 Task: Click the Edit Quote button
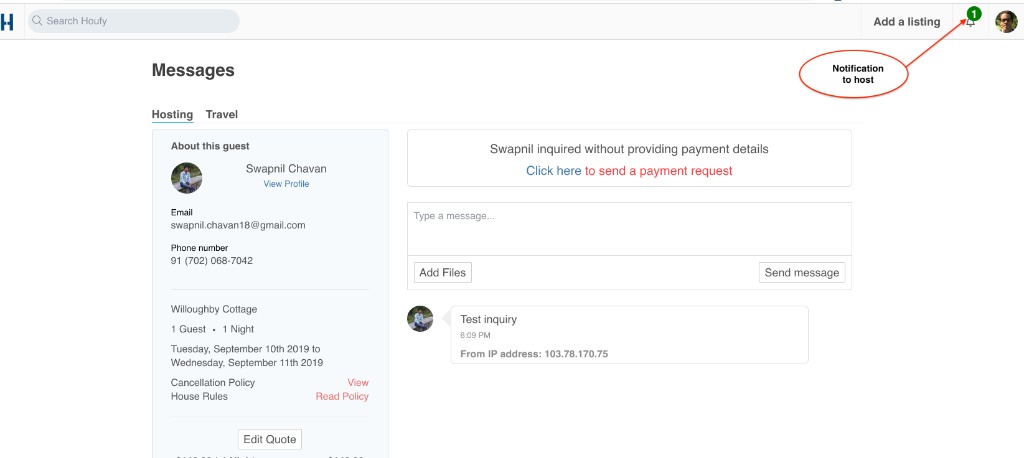(x=270, y=440)
